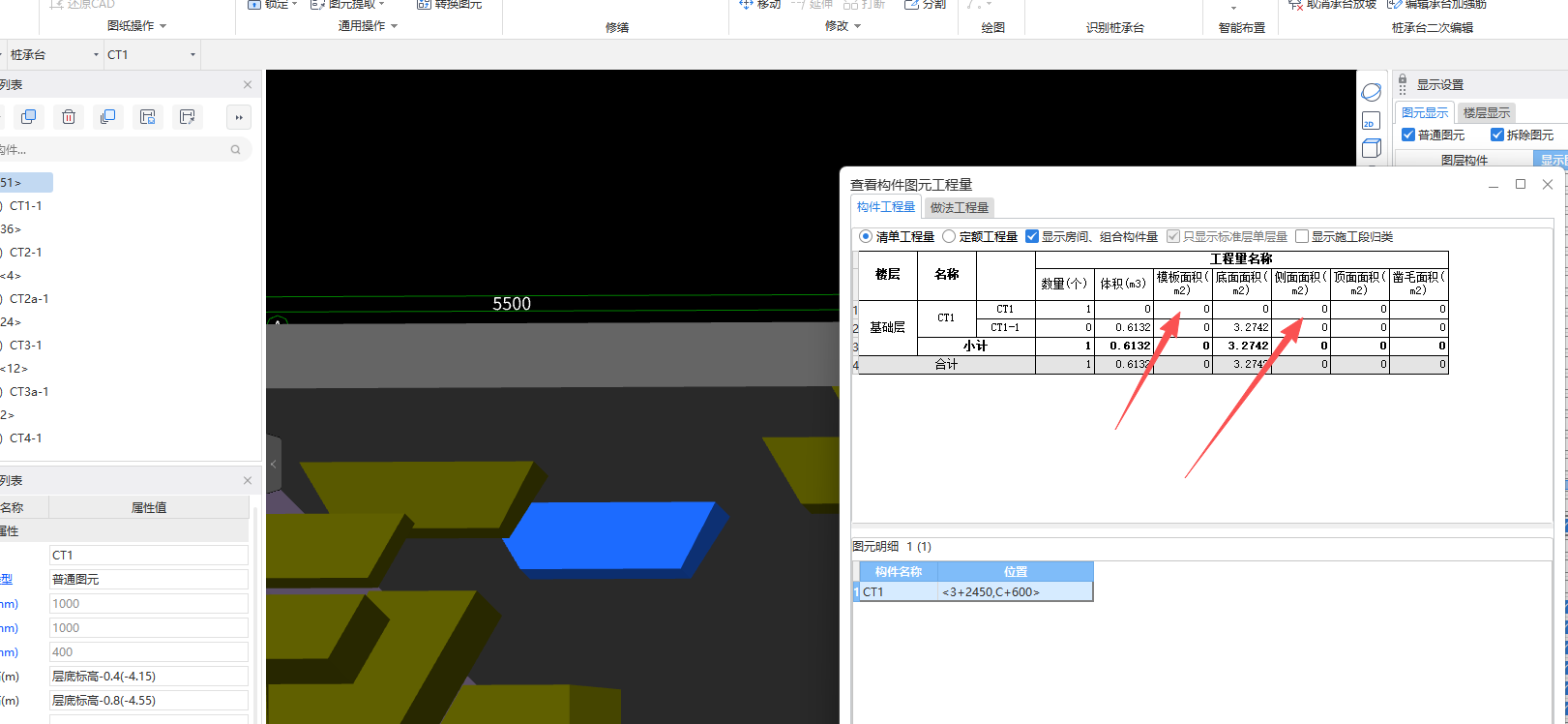This screenshot has width=1568, height=724.
Task: Select CT4-1 in component tree
Action: [x=26, y=438]
